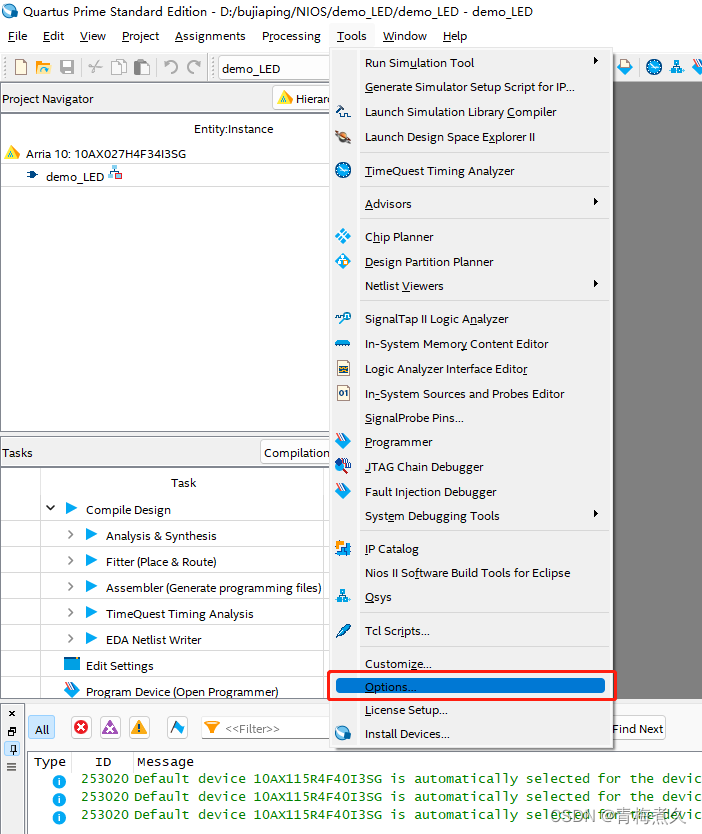Screen dimensions: 702x834
Task: Click the Find Next button
Action: click(638, 729)
